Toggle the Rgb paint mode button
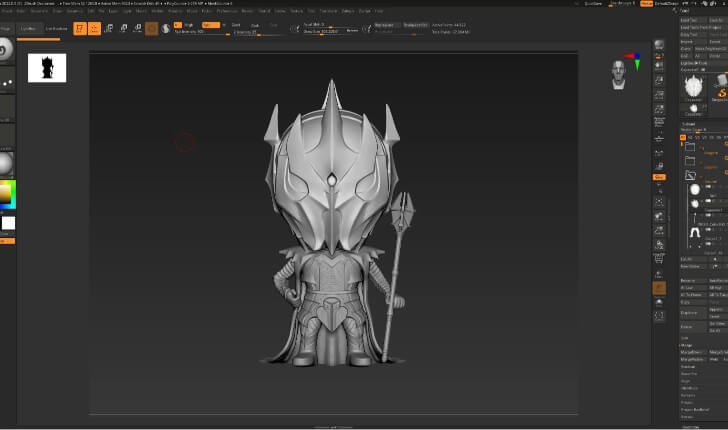The height and width of the screenshot is (430, 728). click(211, 25)
